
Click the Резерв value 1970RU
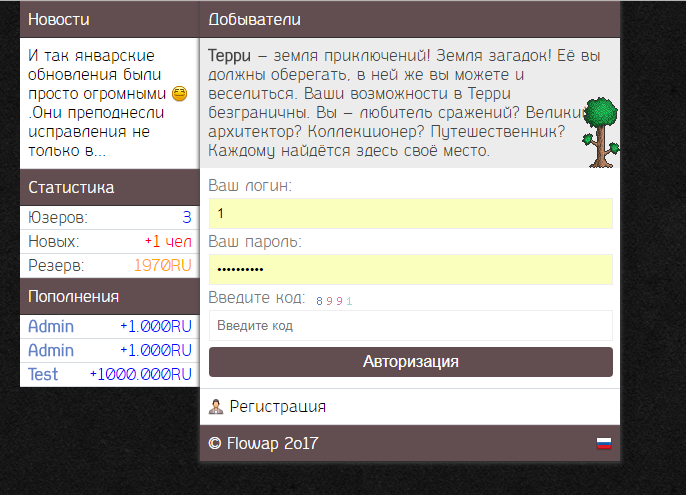162,265
